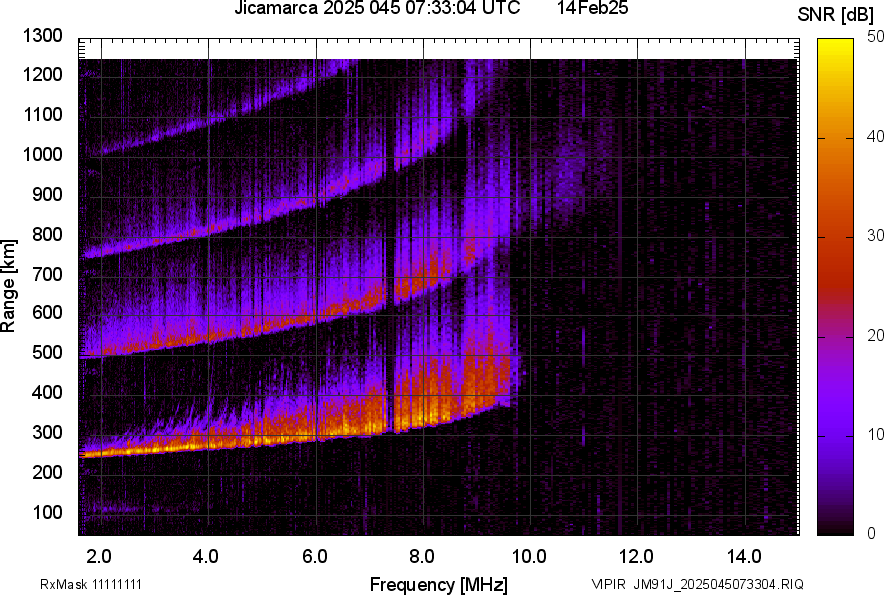
Task: Click the 2.0 frequency tick label
Action: click(x=99, y=556)
